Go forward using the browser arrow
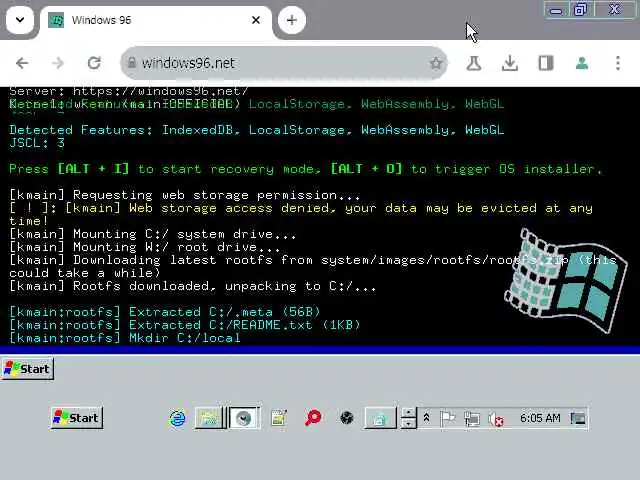640x480 pixels. point(58,63)
